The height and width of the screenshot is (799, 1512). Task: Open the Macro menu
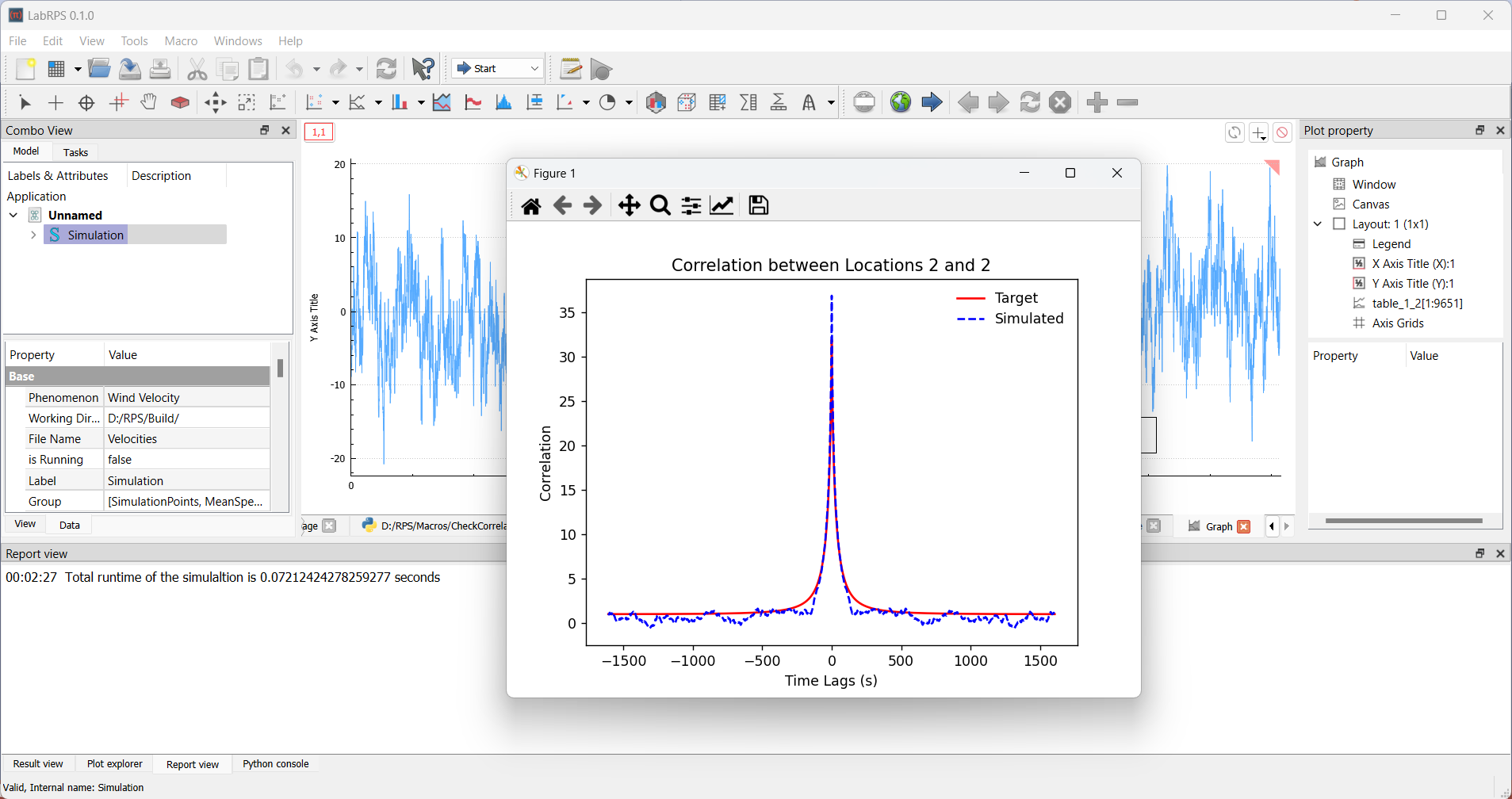(181, 41)
